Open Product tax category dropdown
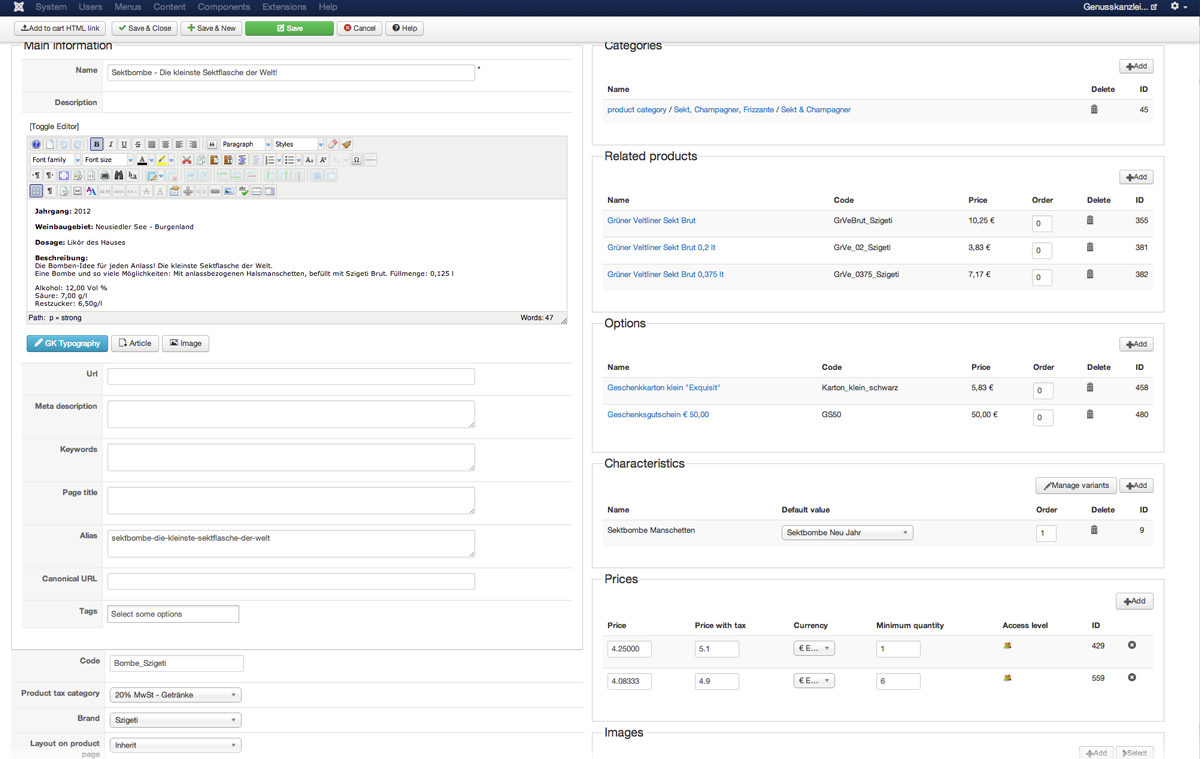 pyautogui.click(x=175, y=695)
